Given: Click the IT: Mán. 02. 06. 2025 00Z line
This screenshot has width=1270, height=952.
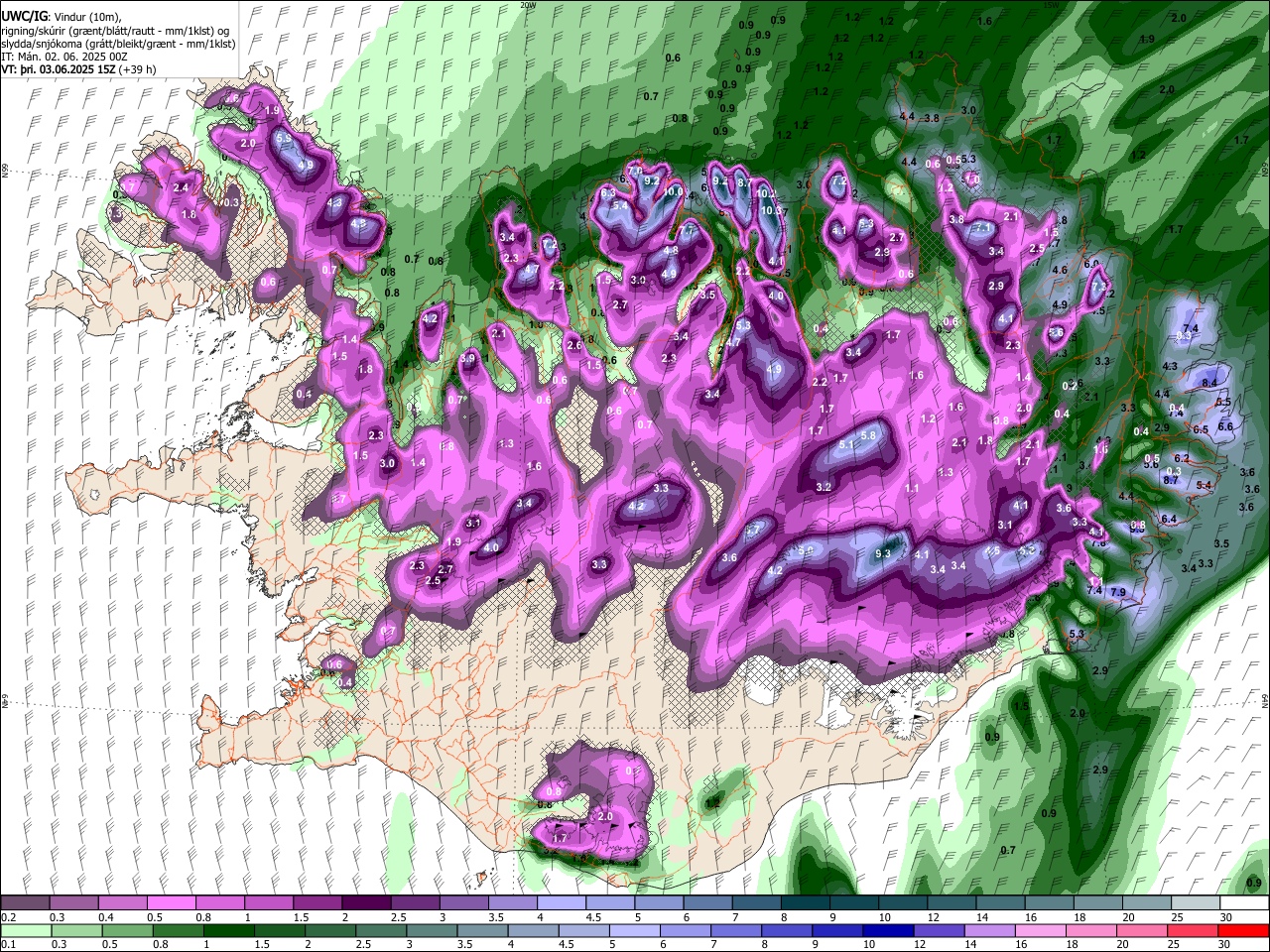Looking at the screenshot, I should (x=65, y=57).
